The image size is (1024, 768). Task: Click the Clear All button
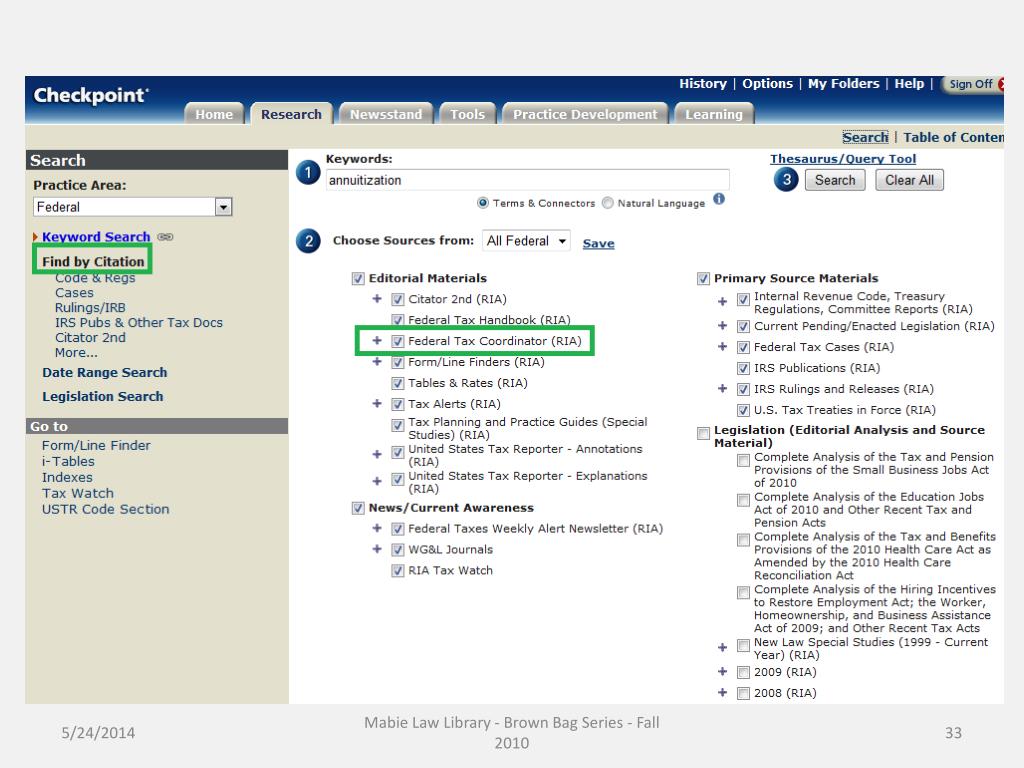[x=909, y=180]
